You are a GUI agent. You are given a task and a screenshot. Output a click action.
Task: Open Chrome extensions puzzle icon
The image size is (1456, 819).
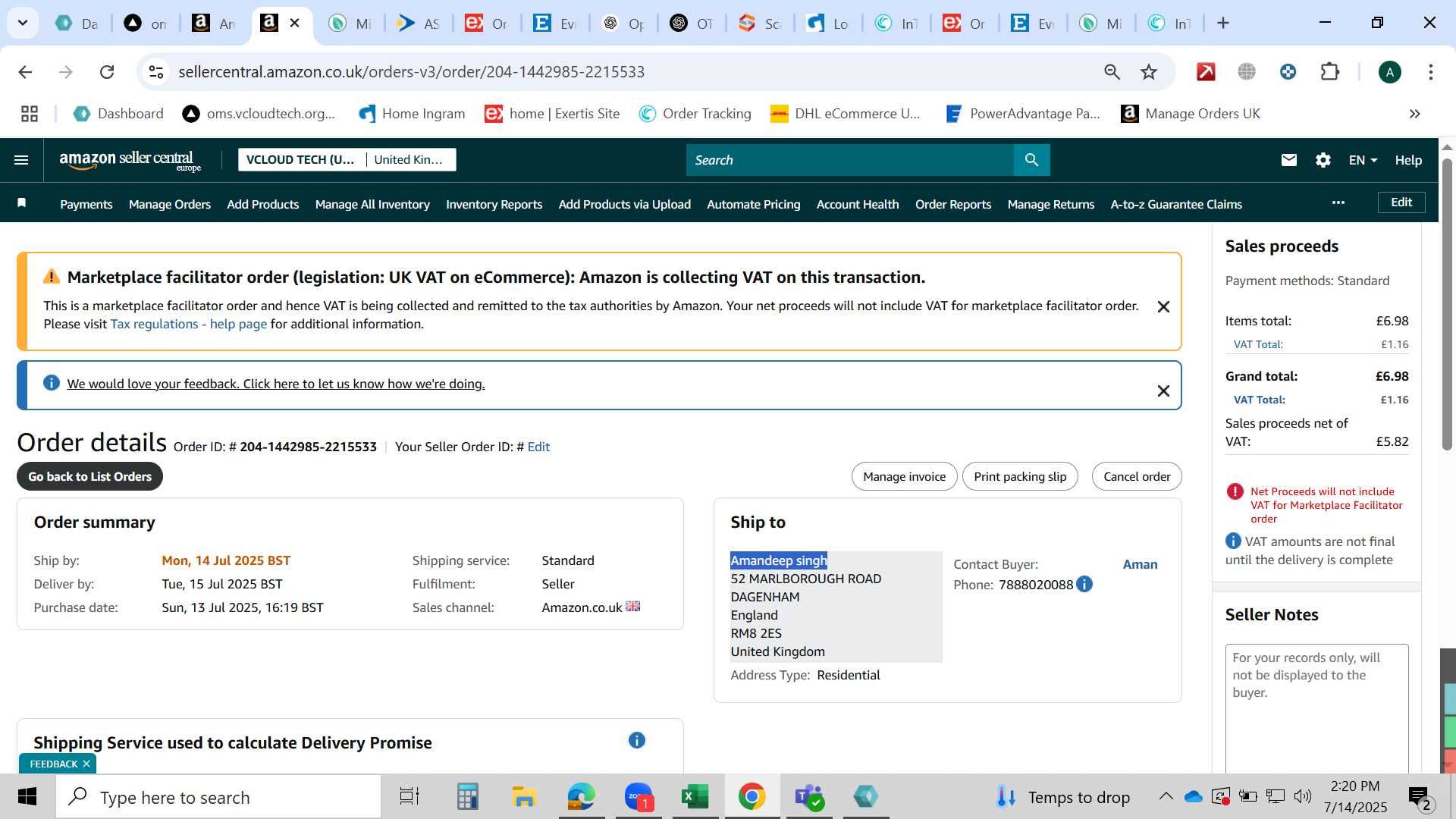[x=1329, y=72]
